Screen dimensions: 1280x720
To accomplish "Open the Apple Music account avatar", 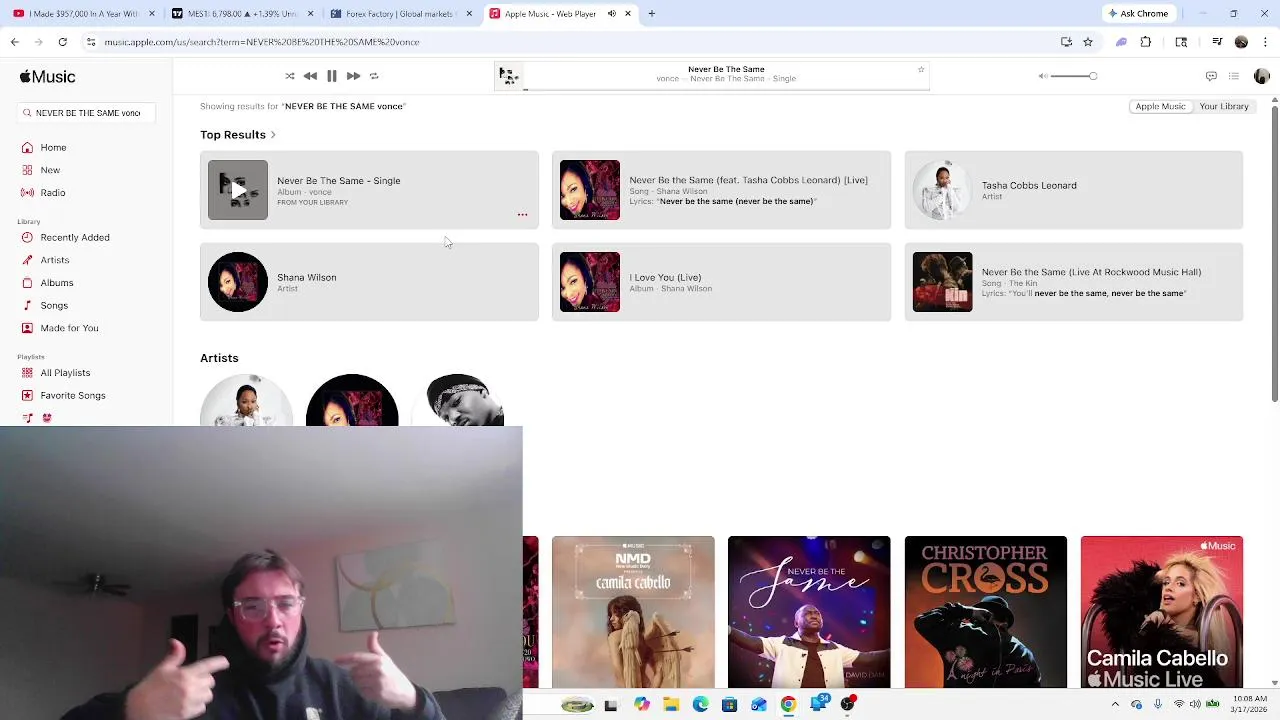I will point(1261,76).
